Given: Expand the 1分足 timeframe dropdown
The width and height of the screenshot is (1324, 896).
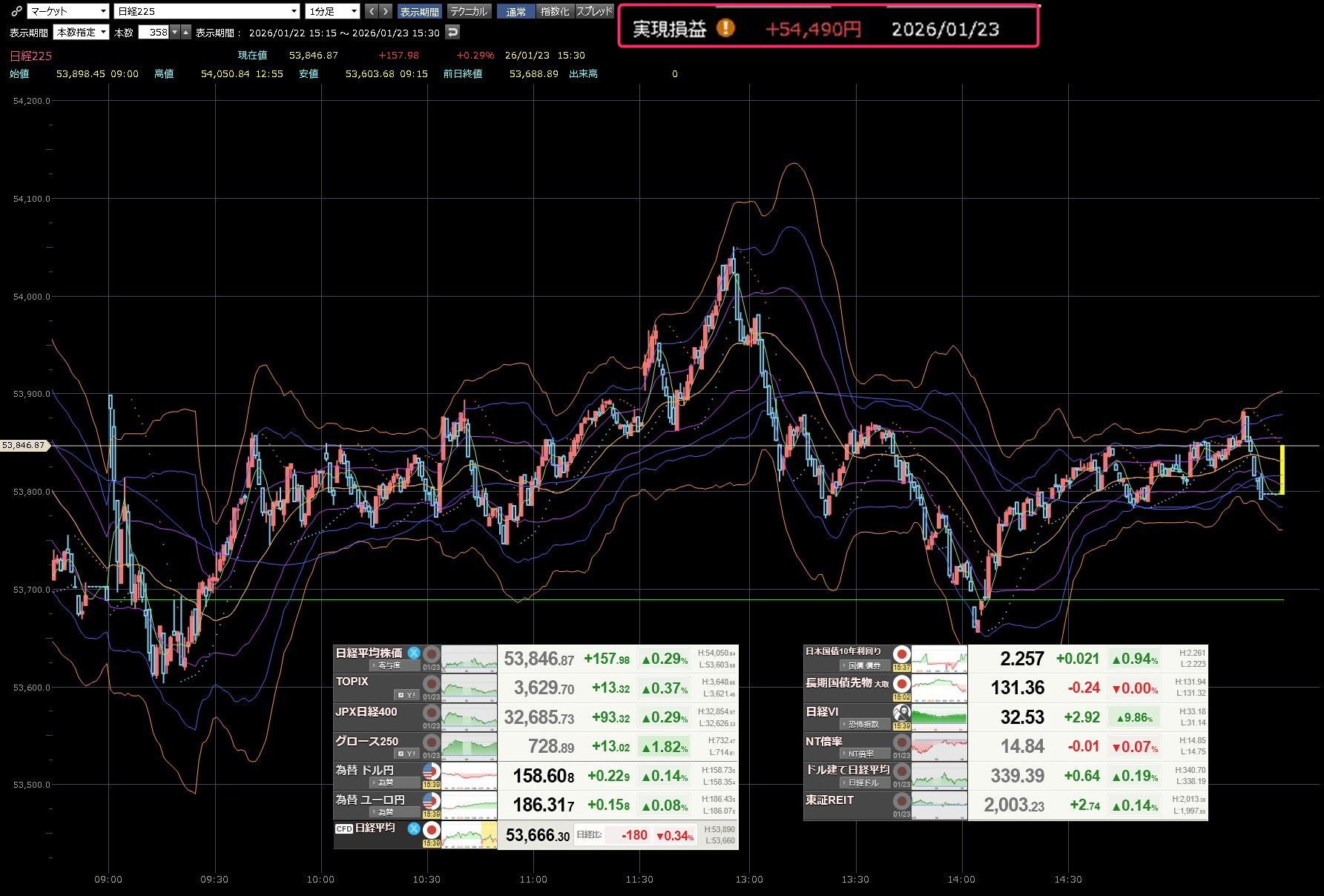Looking at the screenshot, I should coord(333,11).
